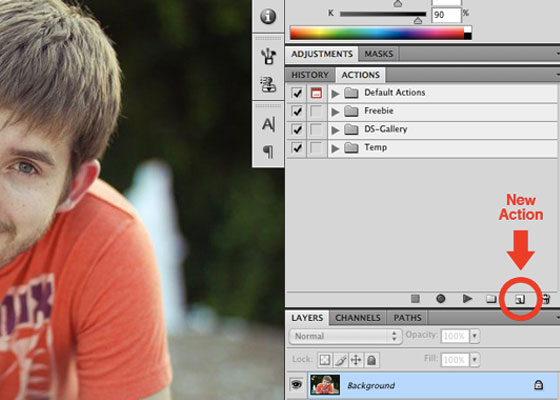Hide the Background layer with eye icon
This screenshot has width=560, height=400.
pos(296,385)
